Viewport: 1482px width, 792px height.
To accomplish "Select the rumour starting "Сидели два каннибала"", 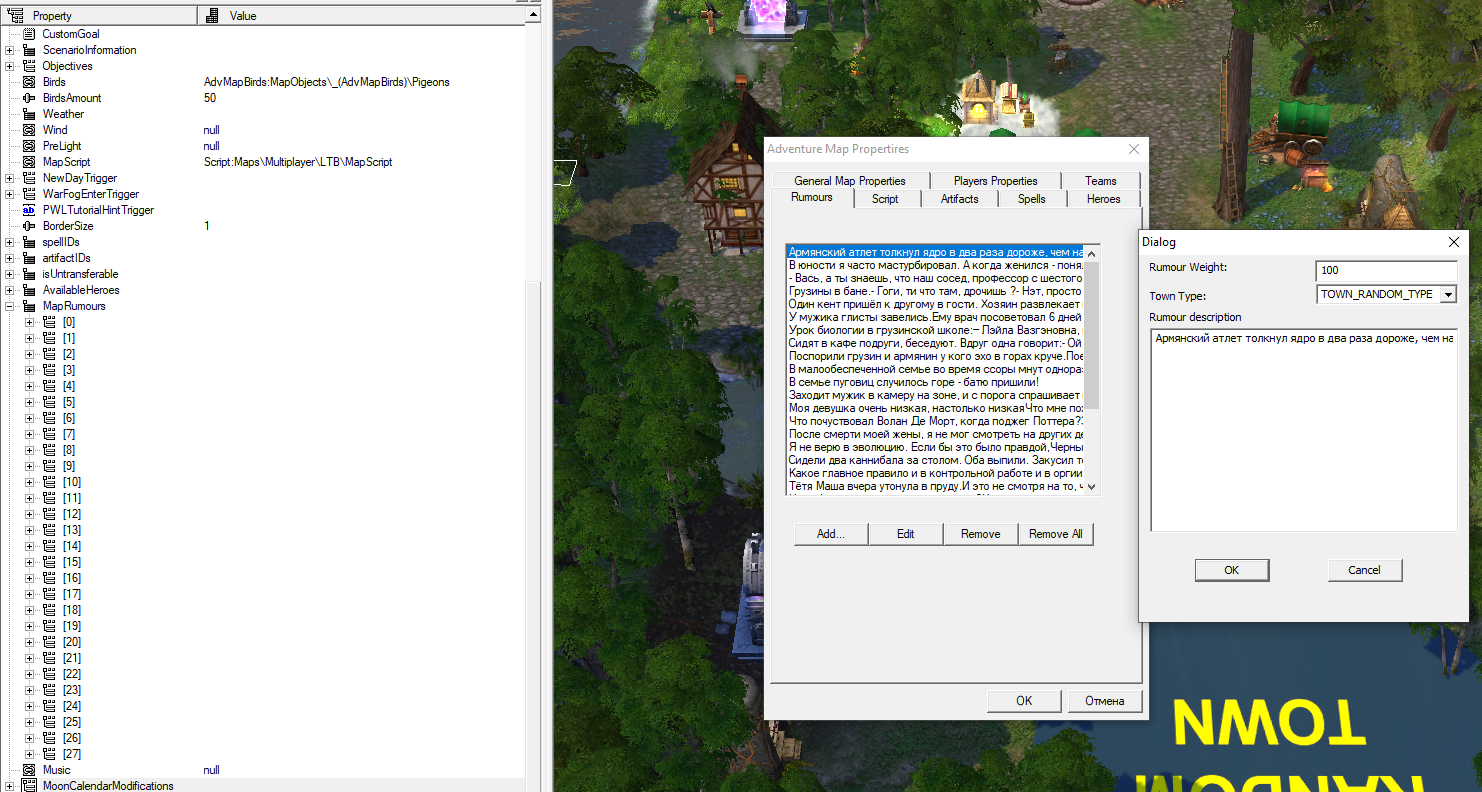I will 935,460.
